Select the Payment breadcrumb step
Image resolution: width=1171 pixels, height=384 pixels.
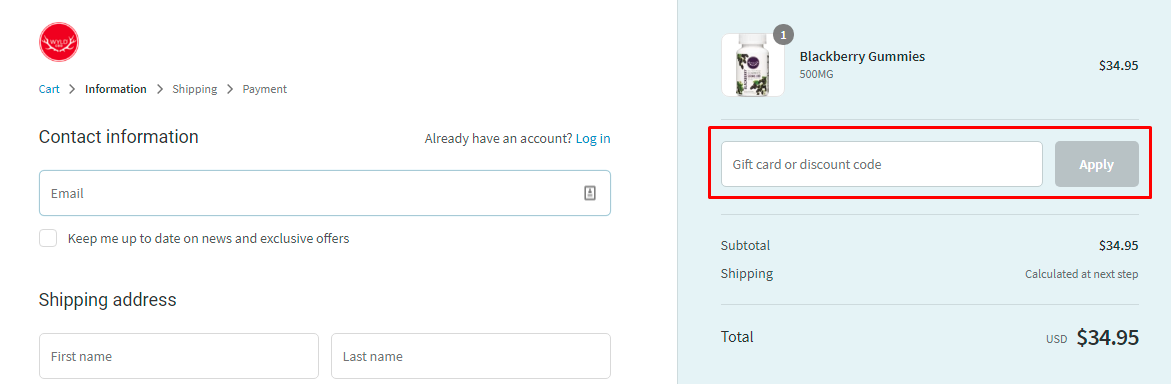[264, 89]
